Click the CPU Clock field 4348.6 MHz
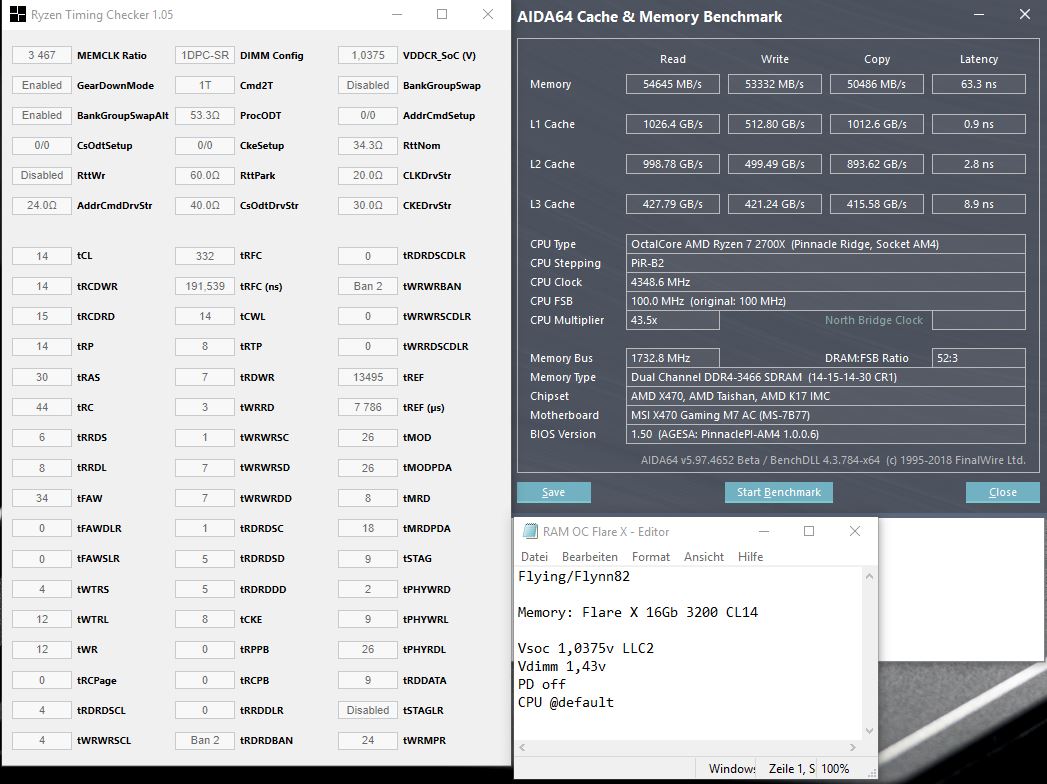The image size is (1047, 784). pos(825,282)
